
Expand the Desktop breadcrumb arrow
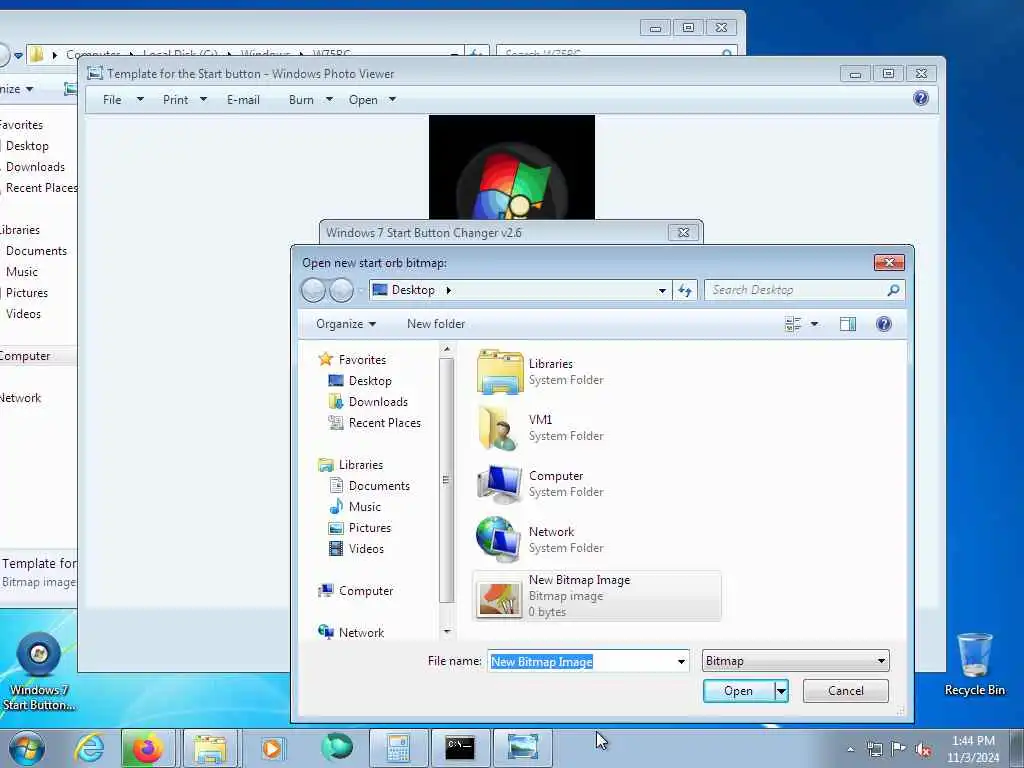click(449, 290)
